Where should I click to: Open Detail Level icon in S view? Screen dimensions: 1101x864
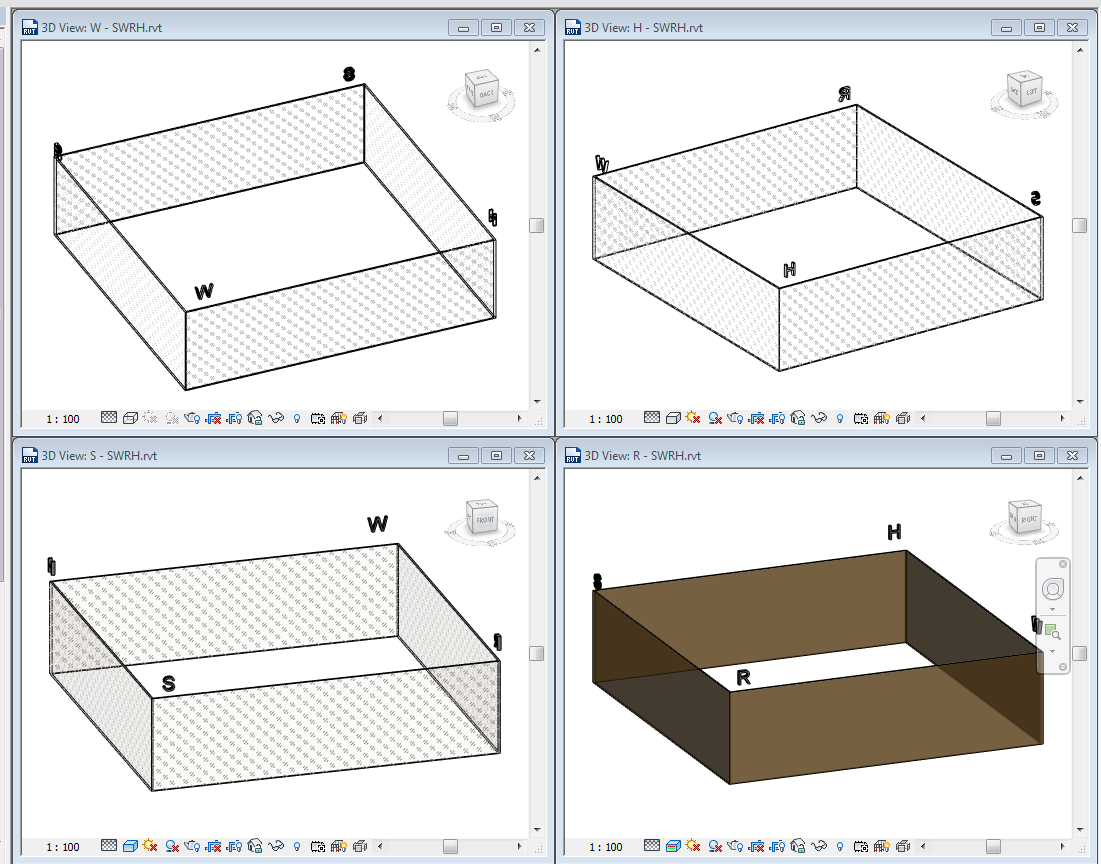pos(108,846)
